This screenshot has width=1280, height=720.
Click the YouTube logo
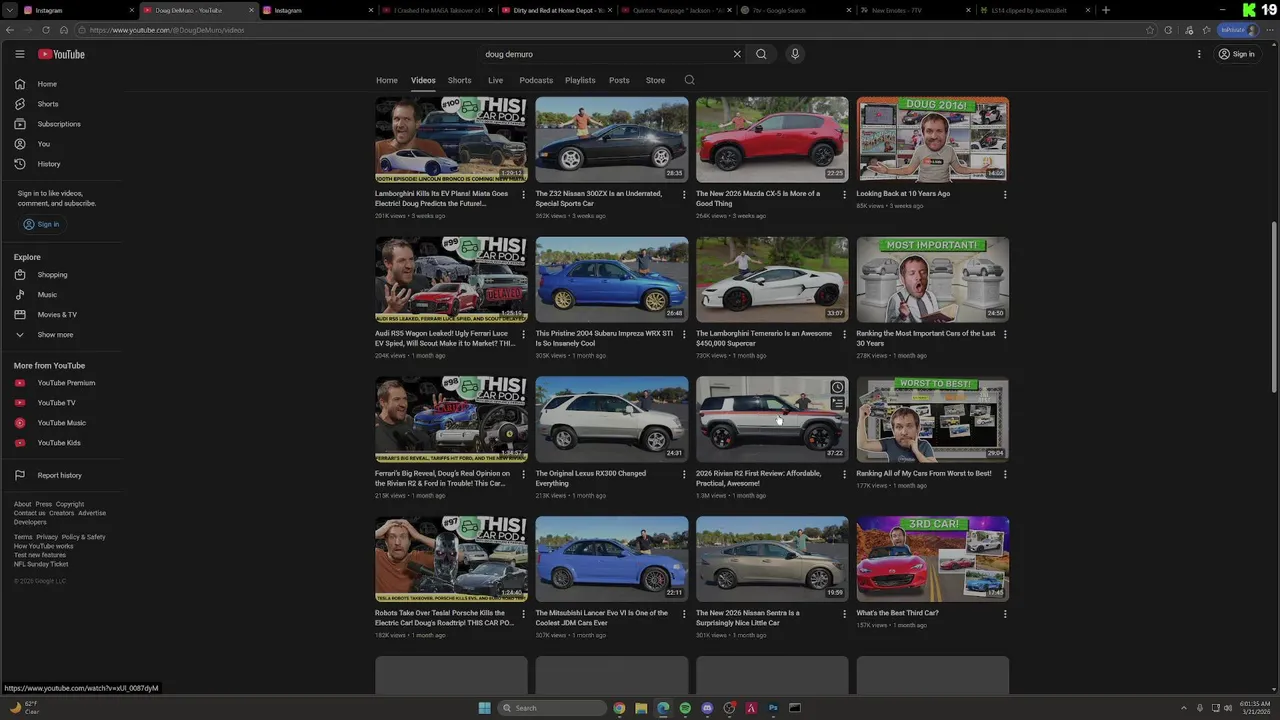click(x=61, y=54)
